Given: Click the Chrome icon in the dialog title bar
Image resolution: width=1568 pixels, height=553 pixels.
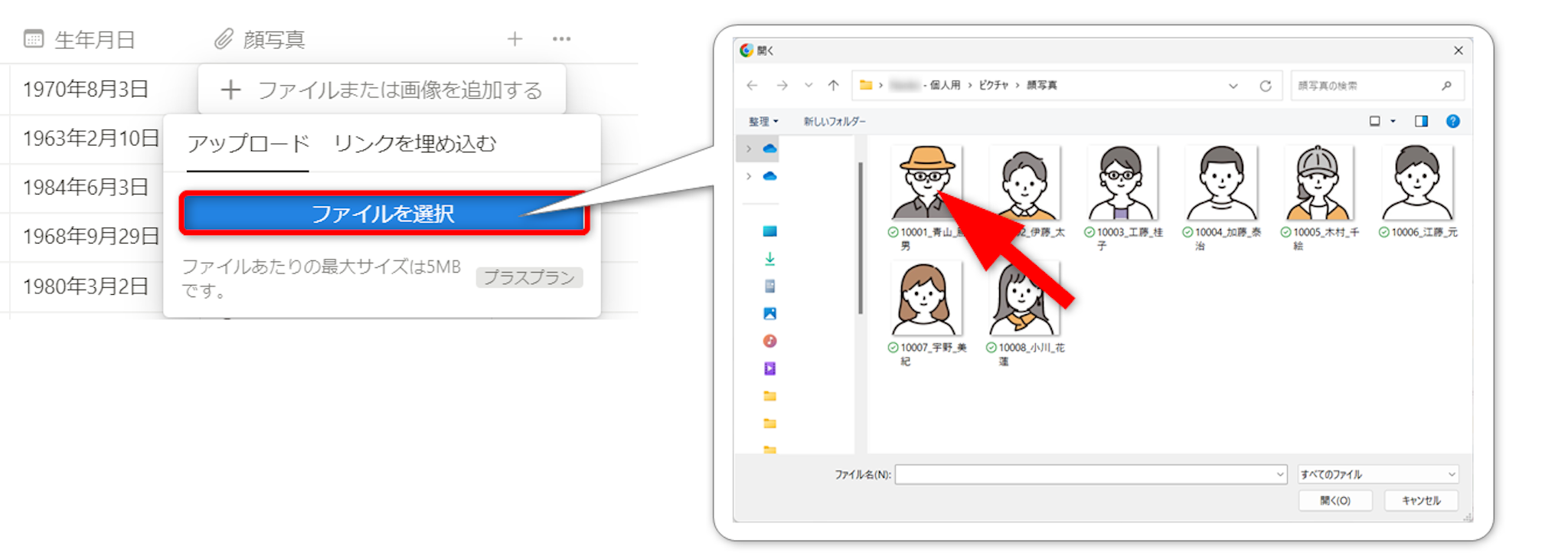Looking at the screenshot, I should (746, 51).
